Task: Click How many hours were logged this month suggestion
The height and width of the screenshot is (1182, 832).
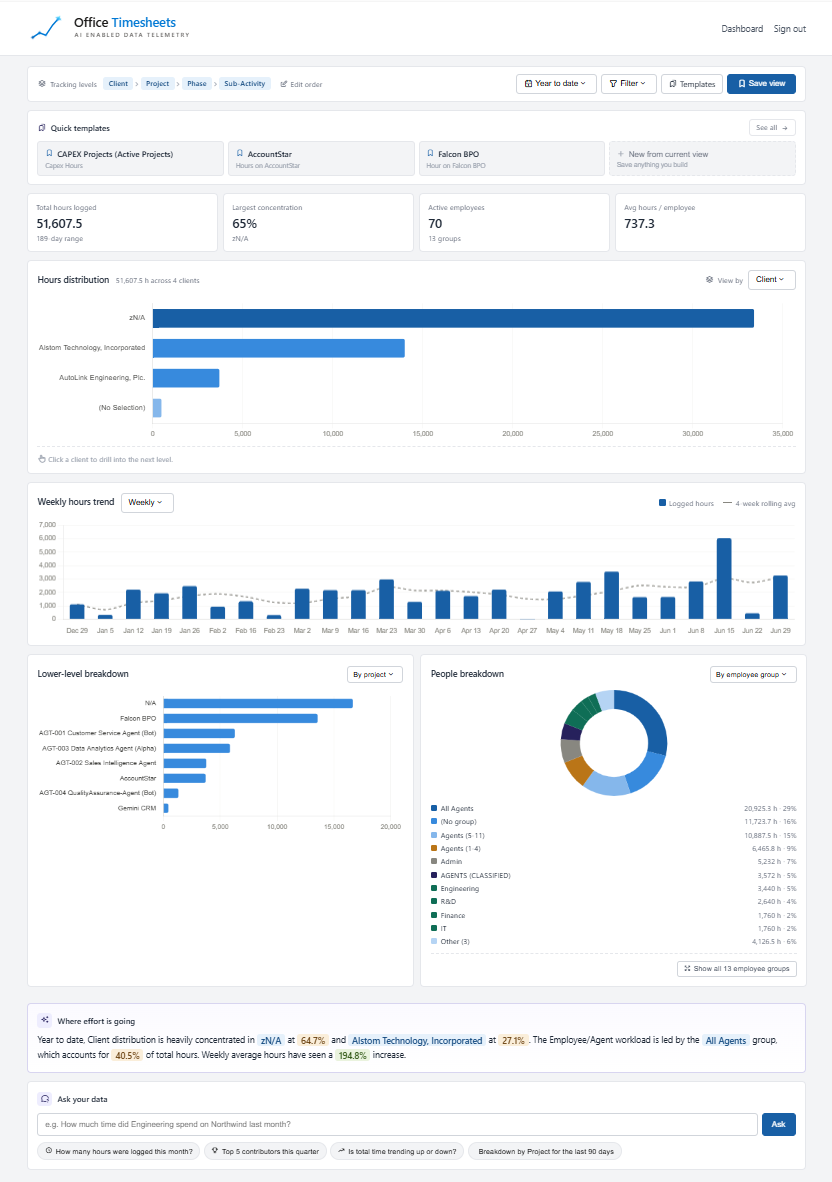Action: pos(119,1151)
